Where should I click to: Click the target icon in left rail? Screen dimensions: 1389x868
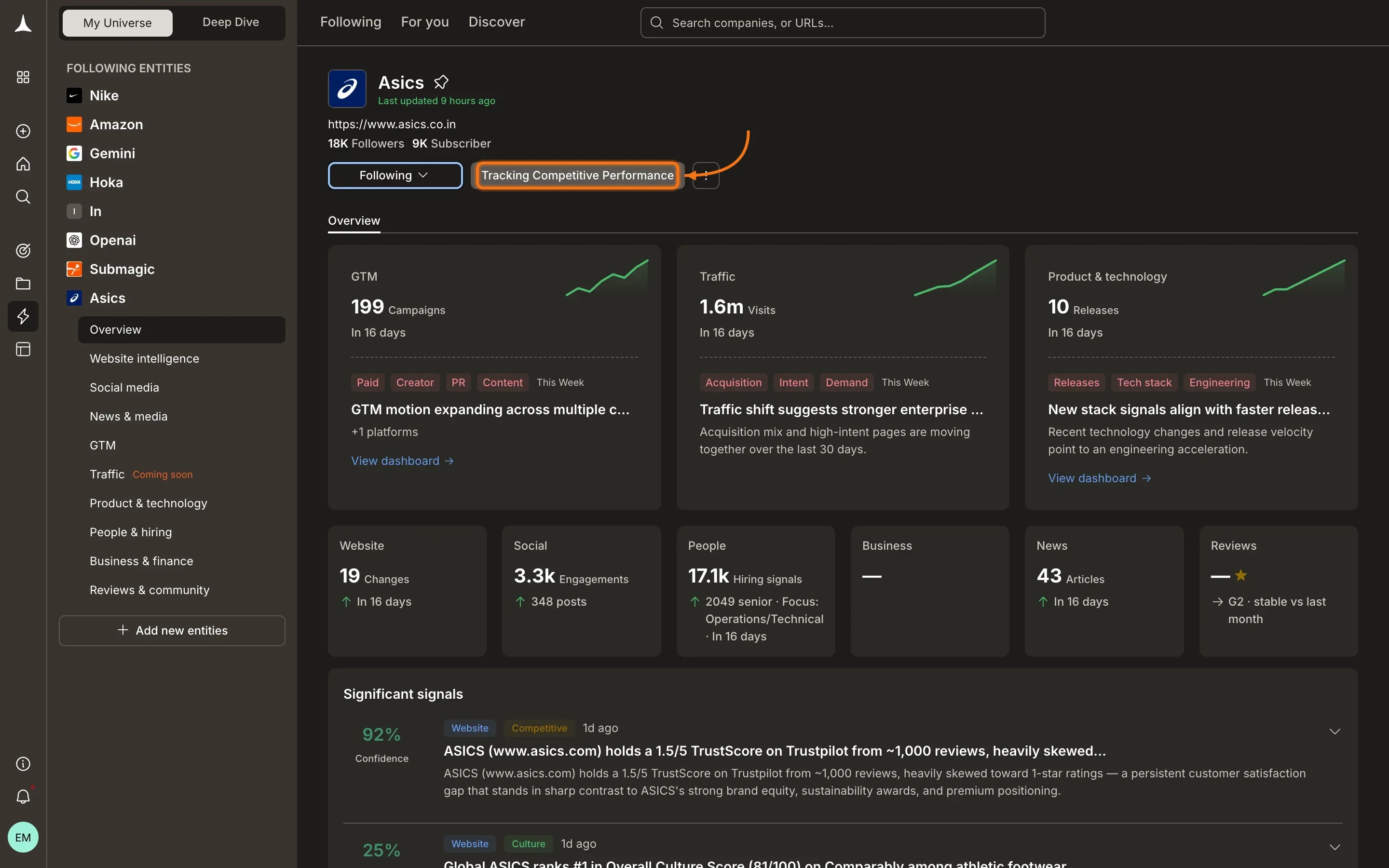click(23, 251)
